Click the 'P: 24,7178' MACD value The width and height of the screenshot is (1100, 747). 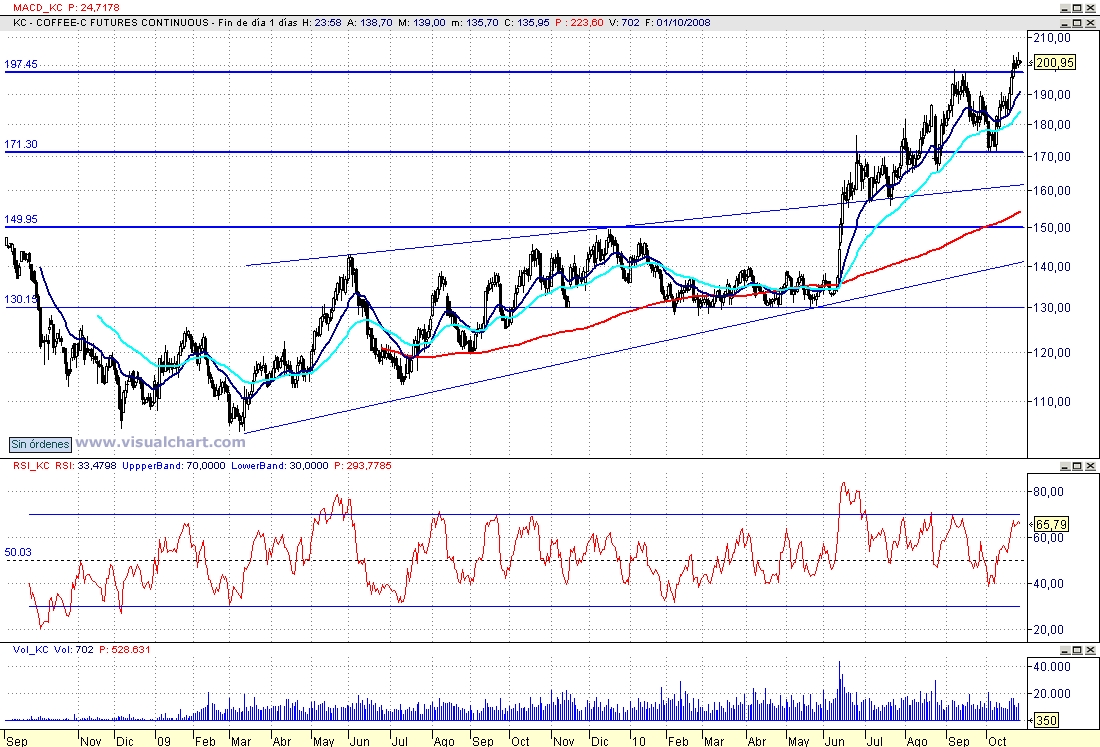[x=93, y=8]
